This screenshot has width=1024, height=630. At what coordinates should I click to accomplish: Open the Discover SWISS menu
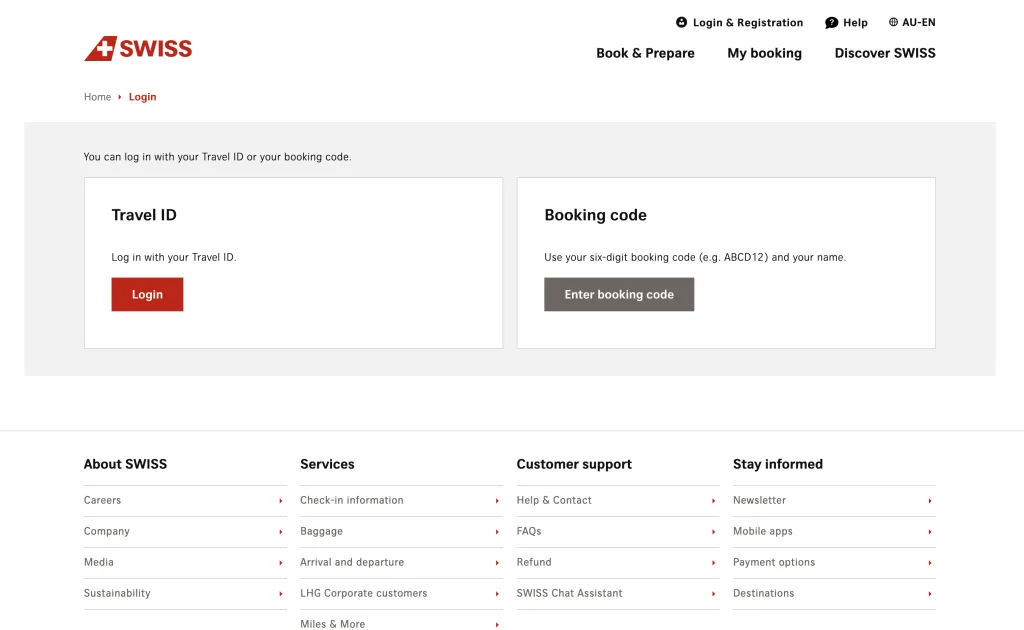pyautogui.click(x=885, y=53)
